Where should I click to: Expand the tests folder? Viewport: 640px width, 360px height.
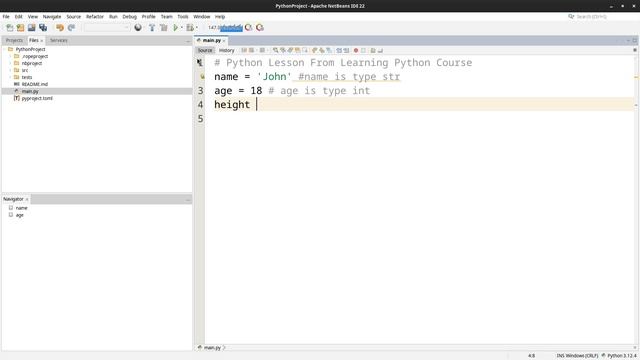10,77
